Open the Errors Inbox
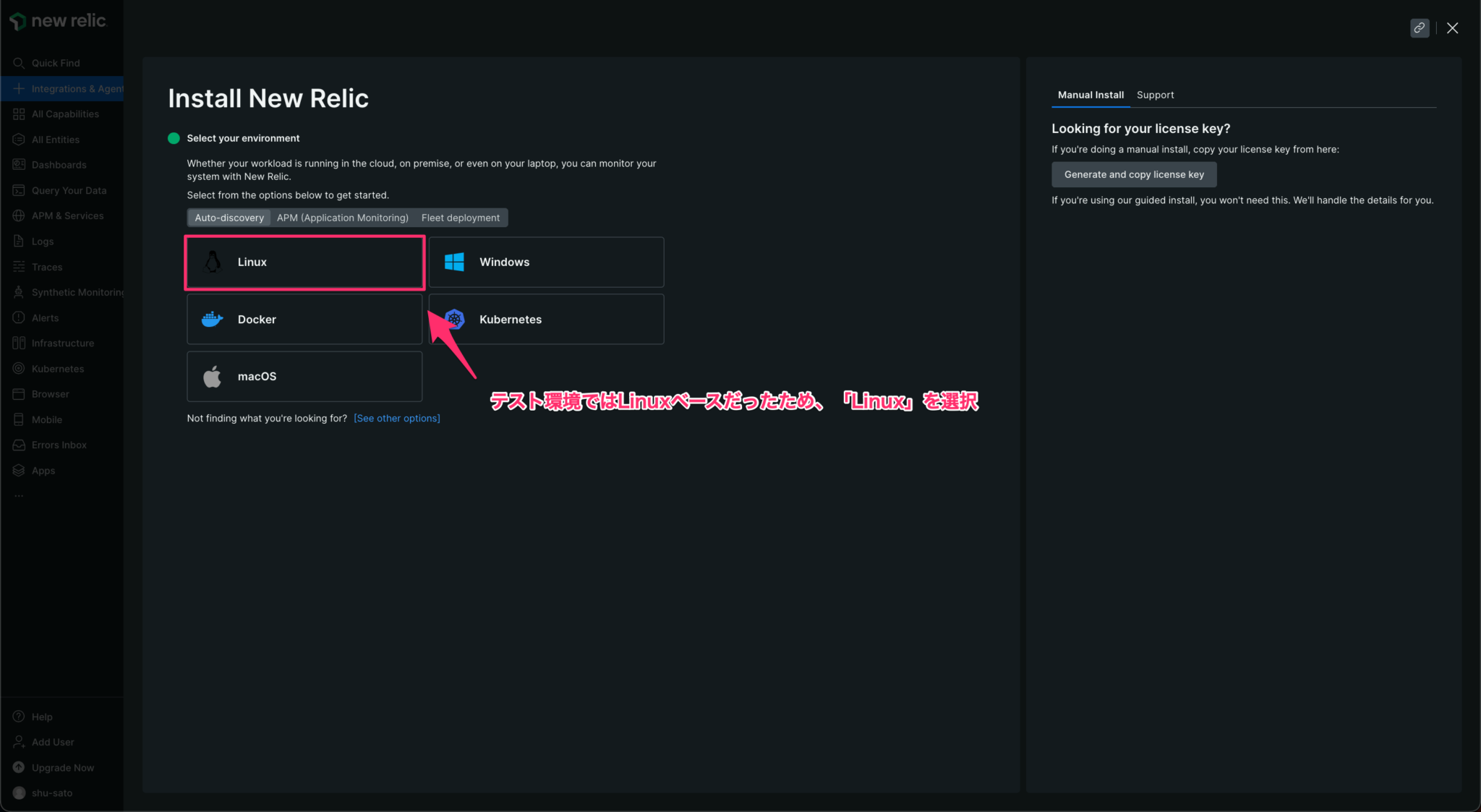 click(x=59, y=445)
